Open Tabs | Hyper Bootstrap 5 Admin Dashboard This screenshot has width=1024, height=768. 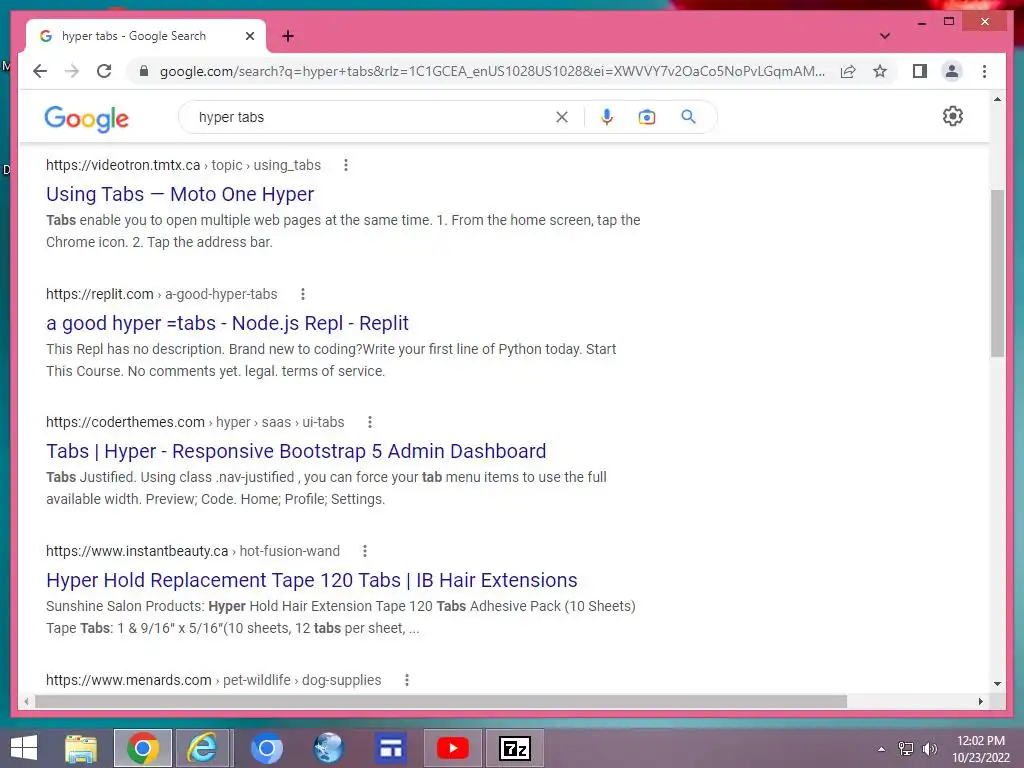coord(296,451)
